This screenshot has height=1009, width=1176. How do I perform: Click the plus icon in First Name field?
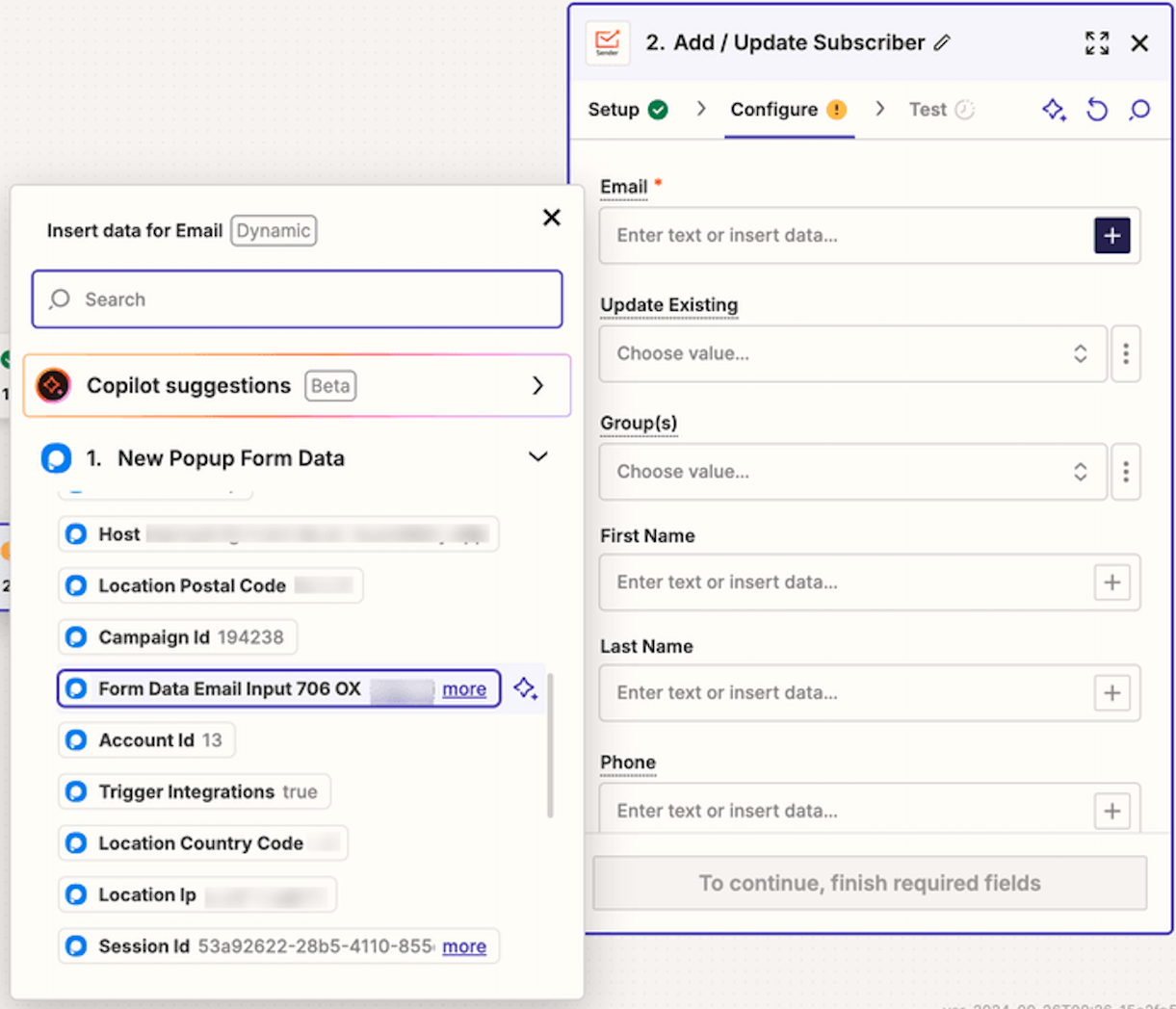tap(1111, 582)
